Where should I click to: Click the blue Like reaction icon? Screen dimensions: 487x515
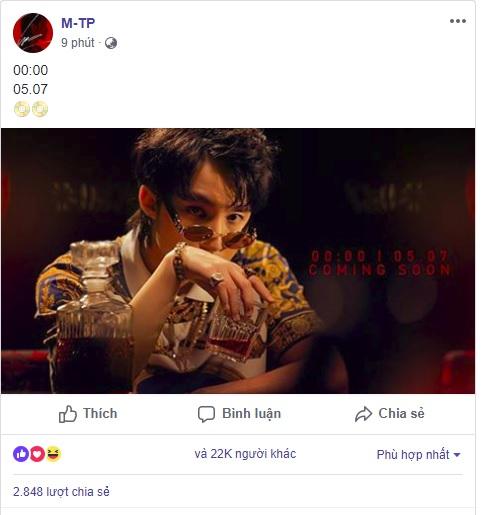pos(21,454)
